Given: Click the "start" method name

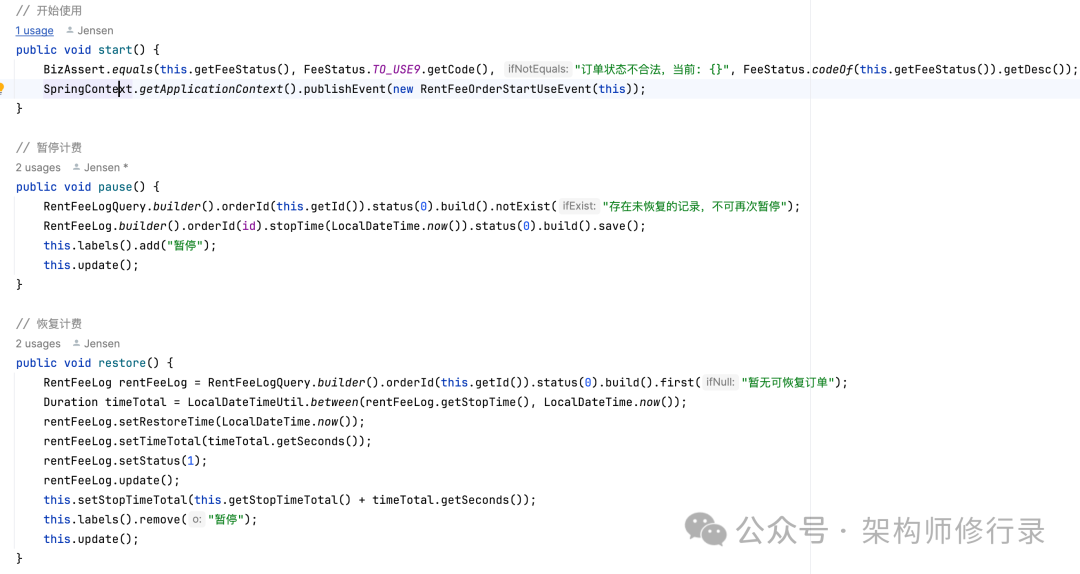Looking at the screenshot, I should [115, 50].
